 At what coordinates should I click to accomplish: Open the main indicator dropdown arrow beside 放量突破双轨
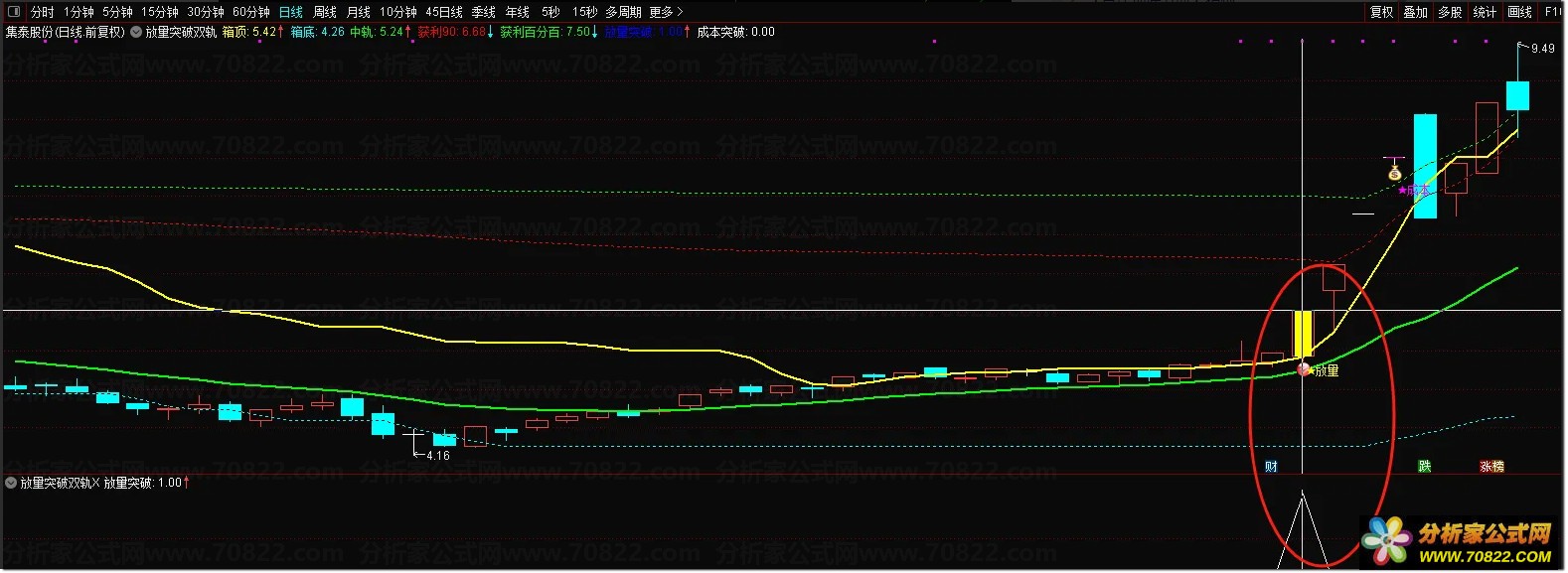[136, 32]
